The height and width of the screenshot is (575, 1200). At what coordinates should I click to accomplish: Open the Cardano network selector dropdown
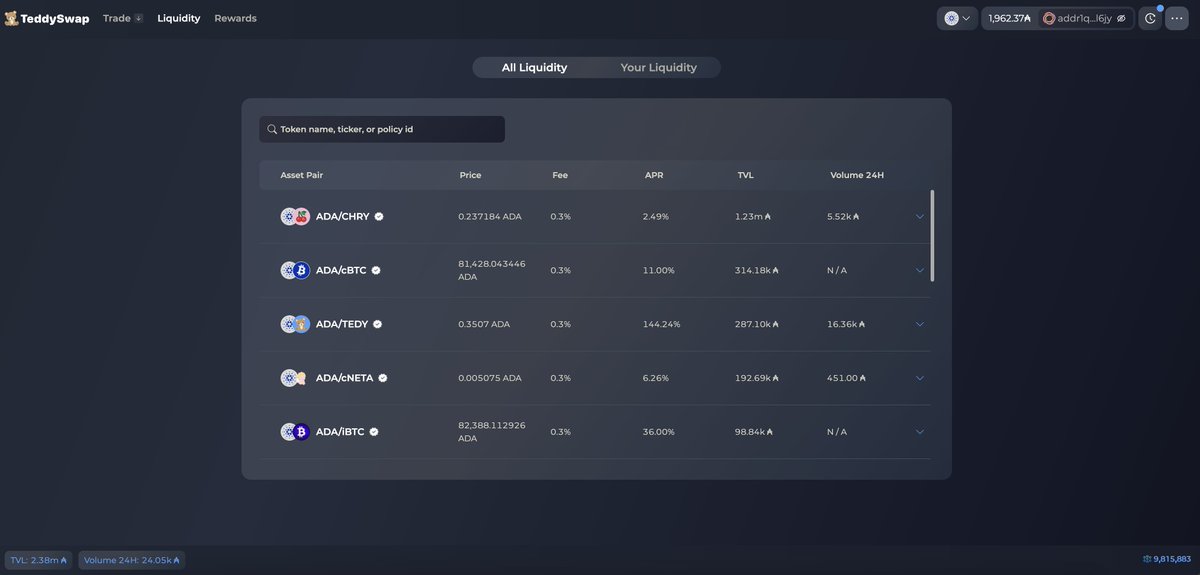957,18
